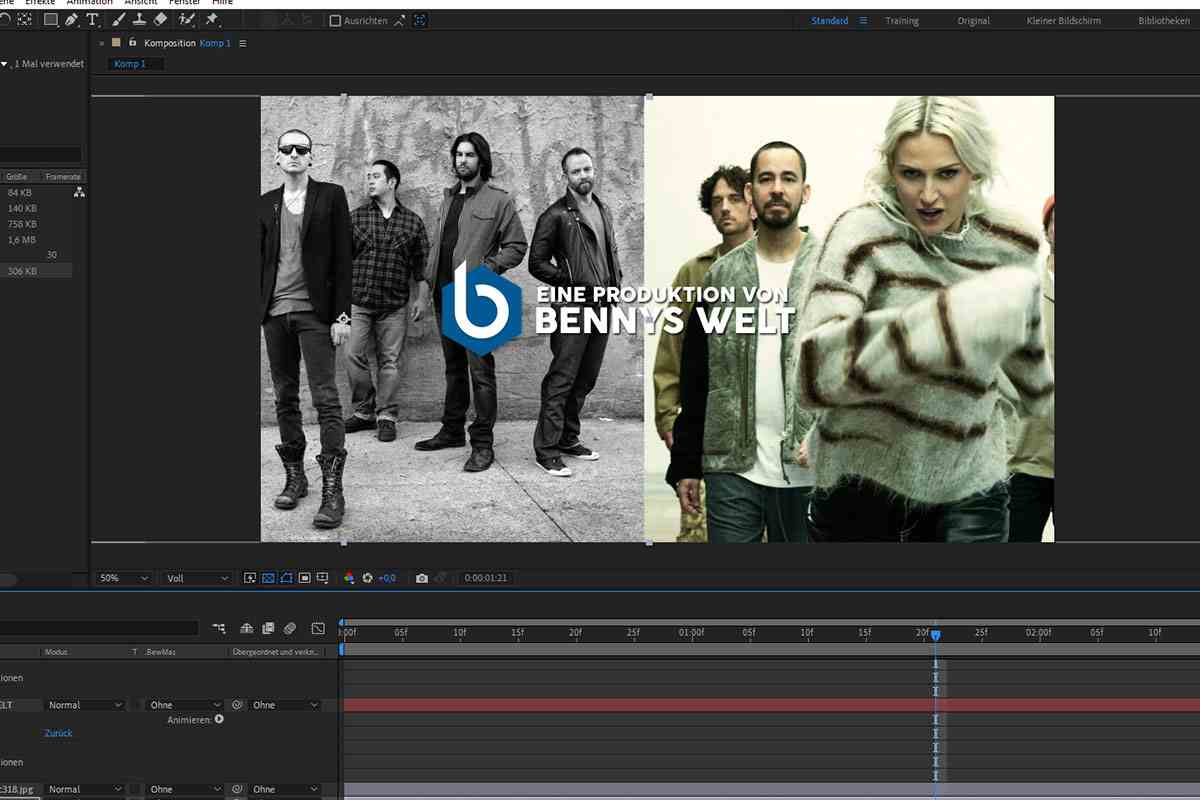Select the Puppet Pin tool
This screenshot has height=800, width=1200.
[x=212, y=20]
